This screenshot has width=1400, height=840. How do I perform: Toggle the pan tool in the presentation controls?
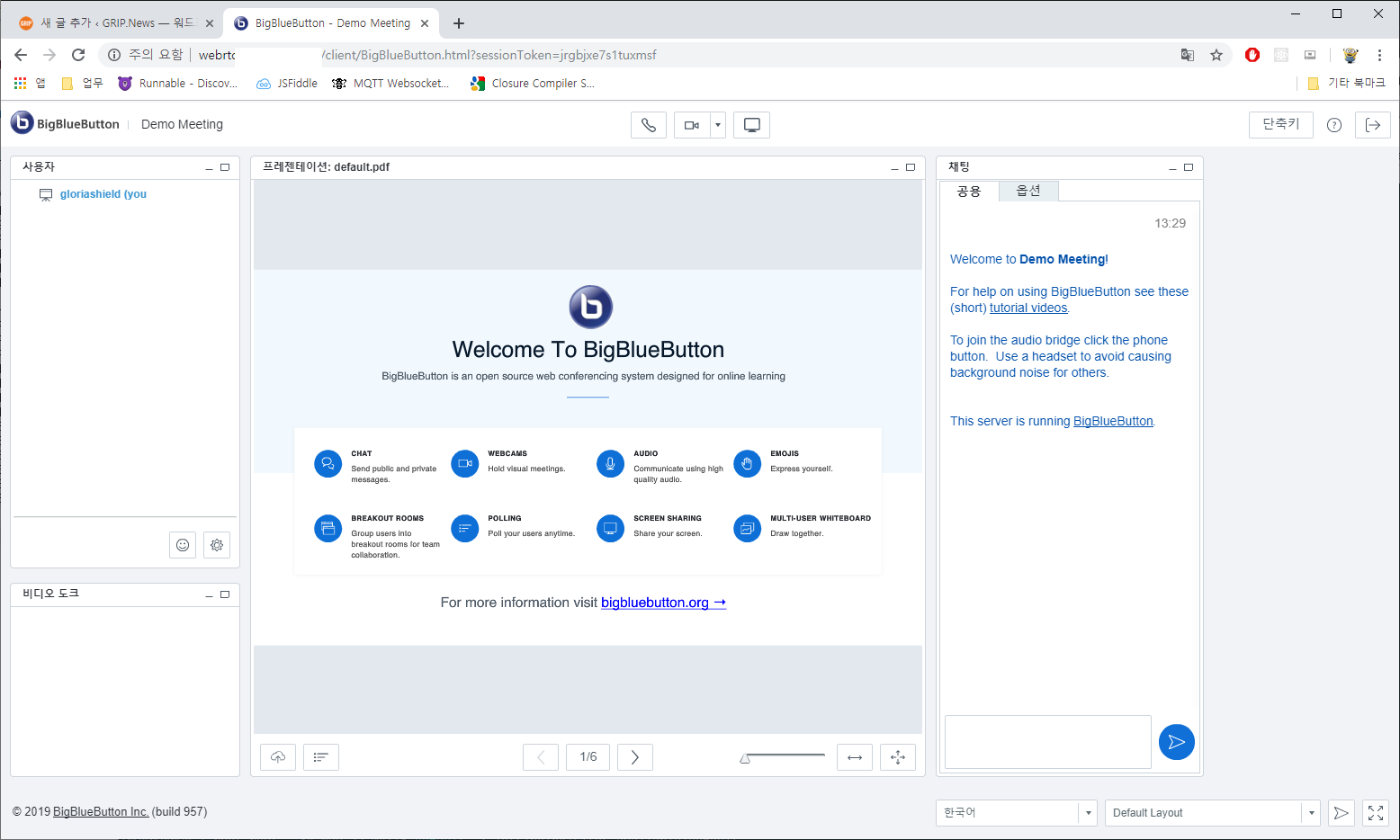897,756
